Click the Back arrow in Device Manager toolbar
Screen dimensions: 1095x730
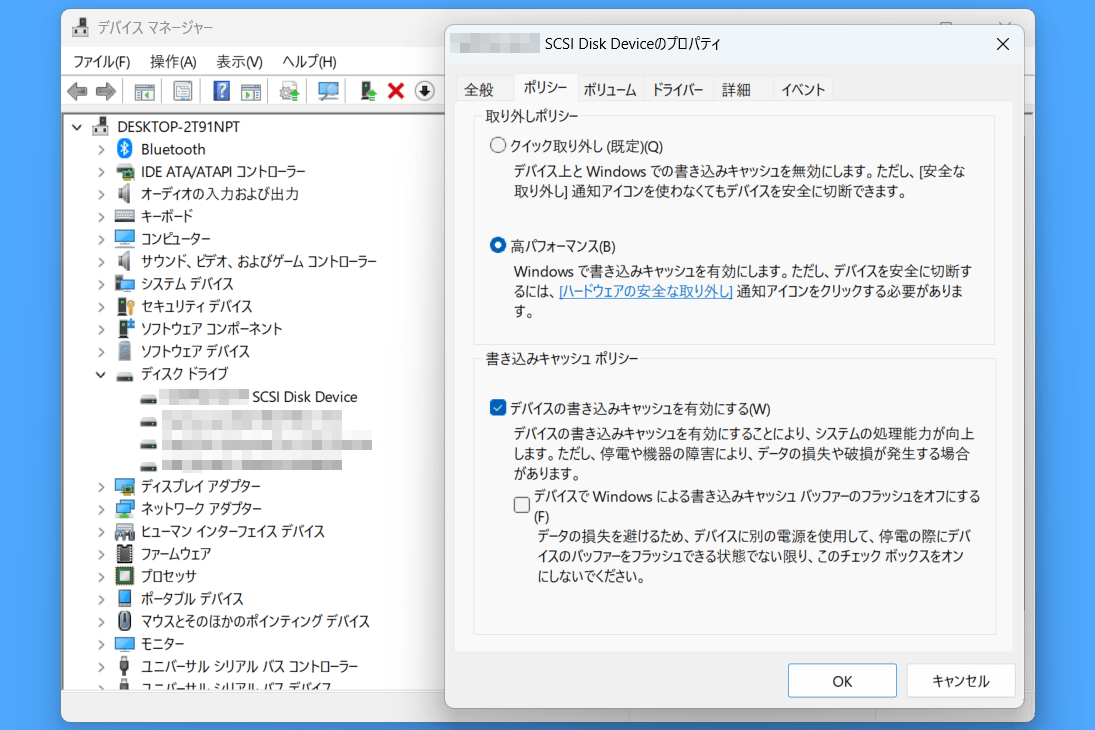click(77, 91)
